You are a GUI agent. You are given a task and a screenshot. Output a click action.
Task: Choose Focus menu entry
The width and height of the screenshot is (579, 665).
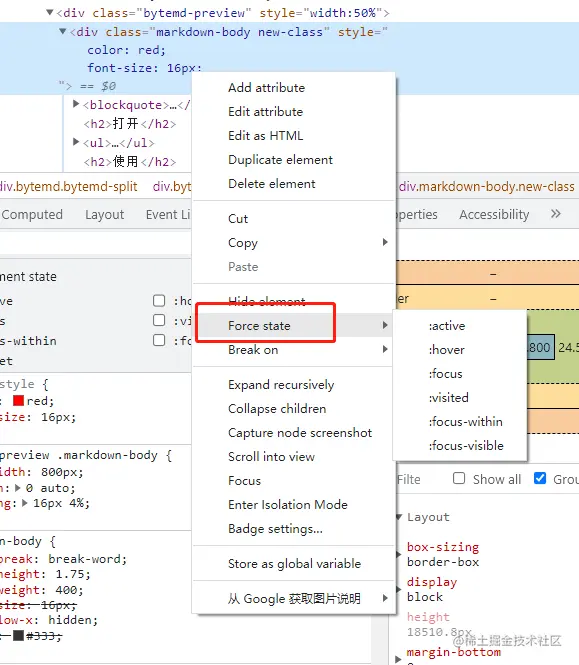[x=294, y=481]
